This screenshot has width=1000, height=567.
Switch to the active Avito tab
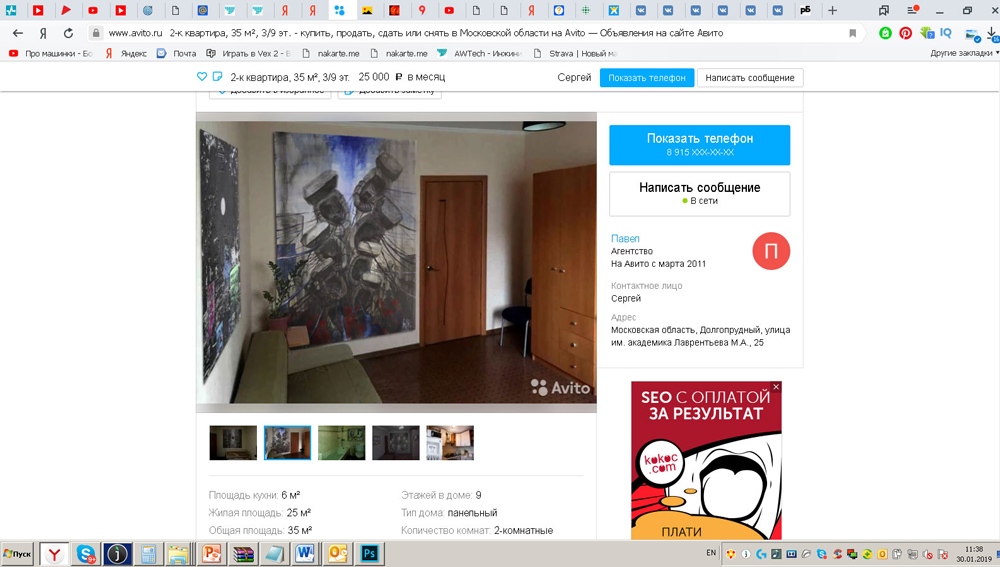(339, 10)
